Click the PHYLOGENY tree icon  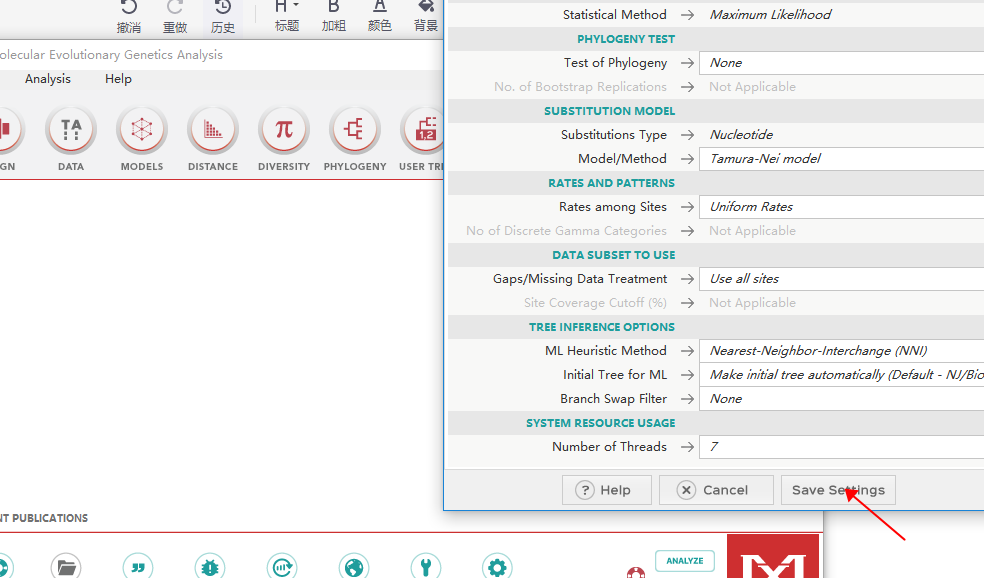[355, 139]
